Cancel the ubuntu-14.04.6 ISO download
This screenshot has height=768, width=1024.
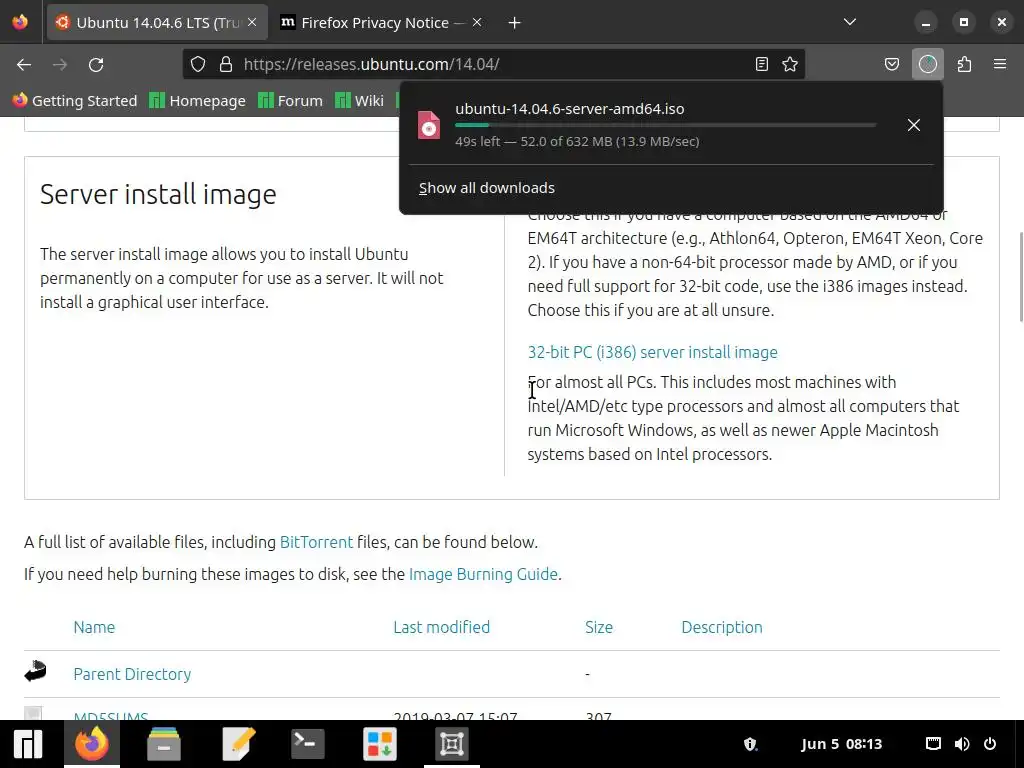914,125
